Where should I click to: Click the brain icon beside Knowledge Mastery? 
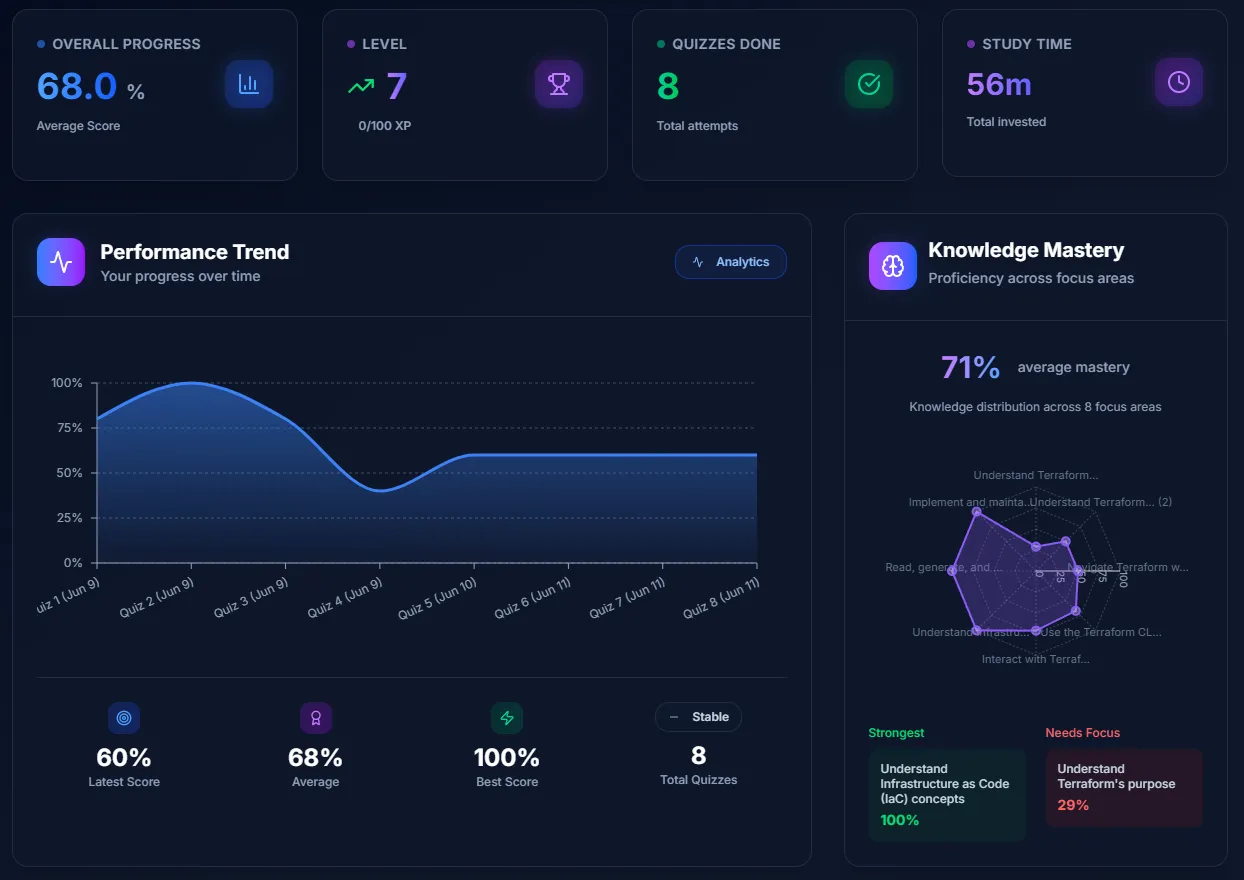[892, 265]
